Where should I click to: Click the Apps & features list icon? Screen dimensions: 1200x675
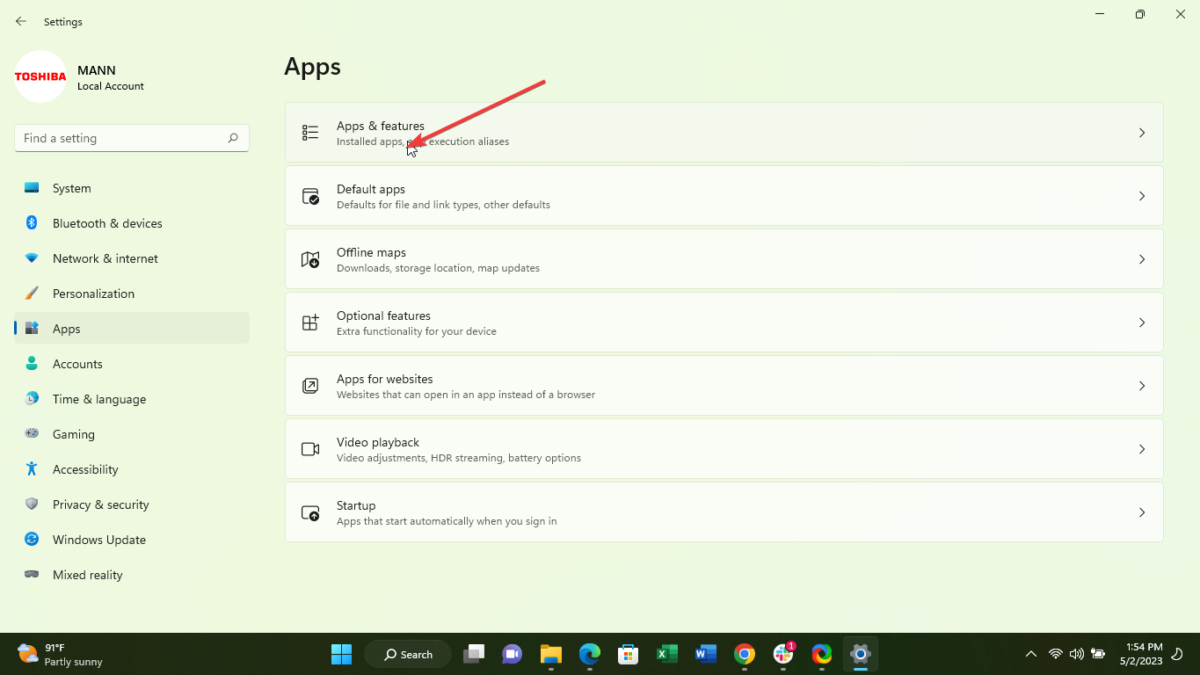[x=310, y=133]
